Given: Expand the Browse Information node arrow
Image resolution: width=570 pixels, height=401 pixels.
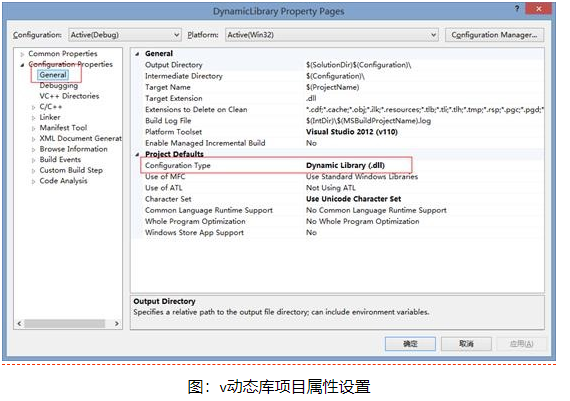Looking at the screenshot, I should [x=33, y=149].
